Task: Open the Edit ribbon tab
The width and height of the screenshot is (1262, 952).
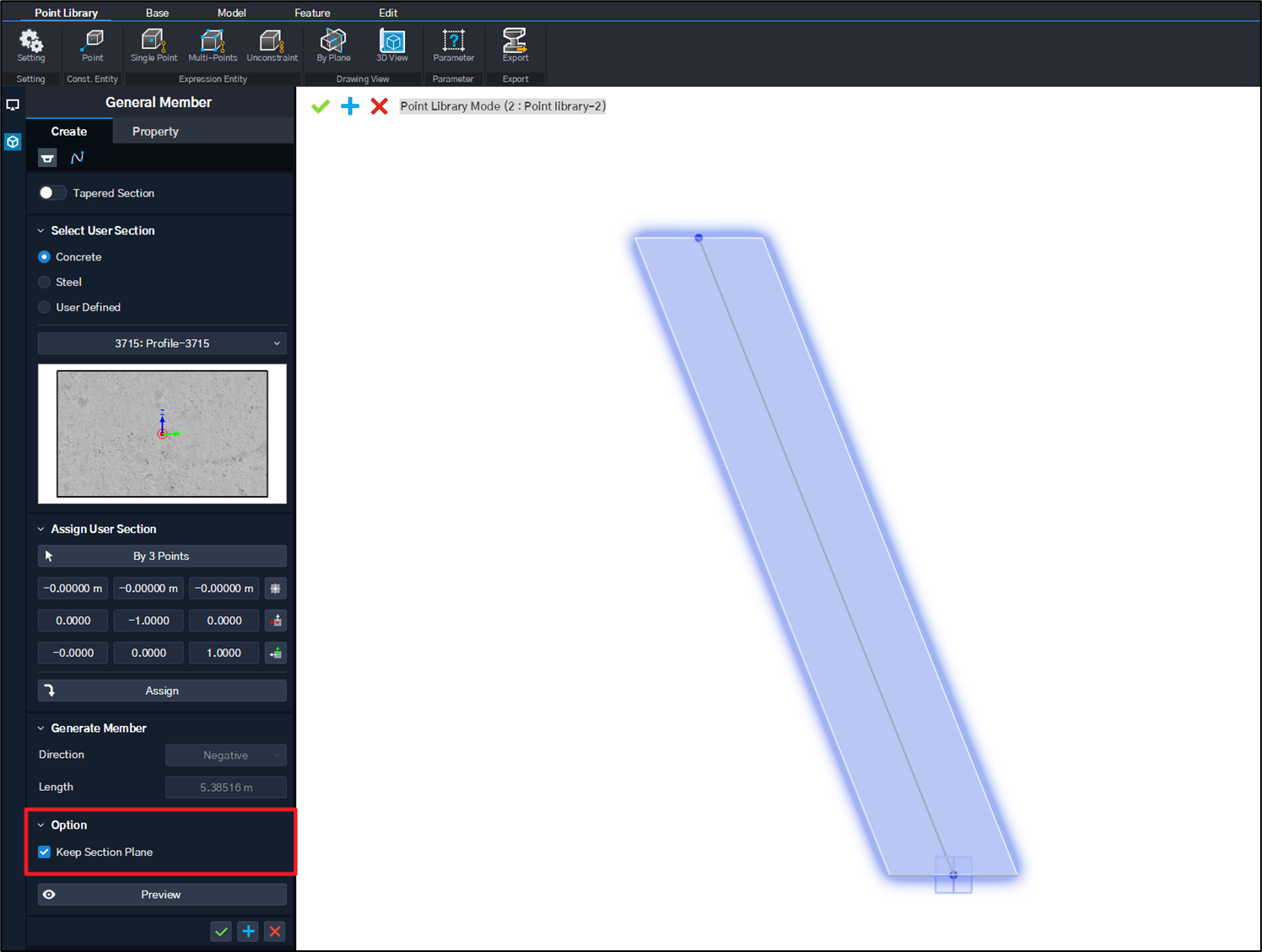Action: pos(388,13)
